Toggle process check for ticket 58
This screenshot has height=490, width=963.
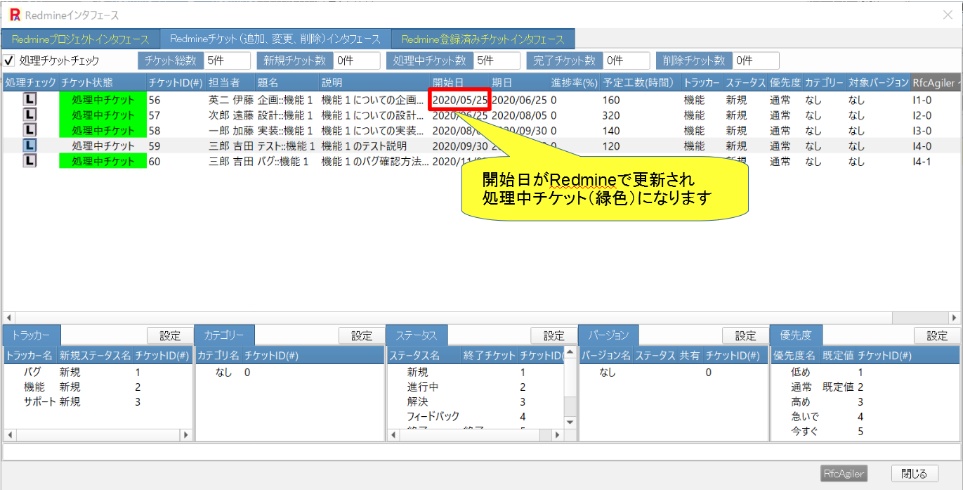30,130
